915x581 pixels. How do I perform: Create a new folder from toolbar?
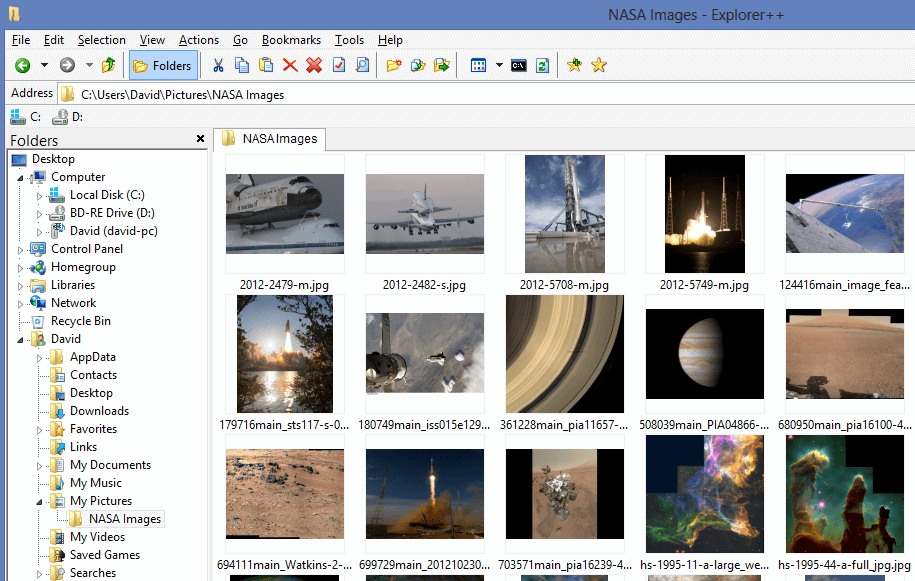(x=394, y=65)
